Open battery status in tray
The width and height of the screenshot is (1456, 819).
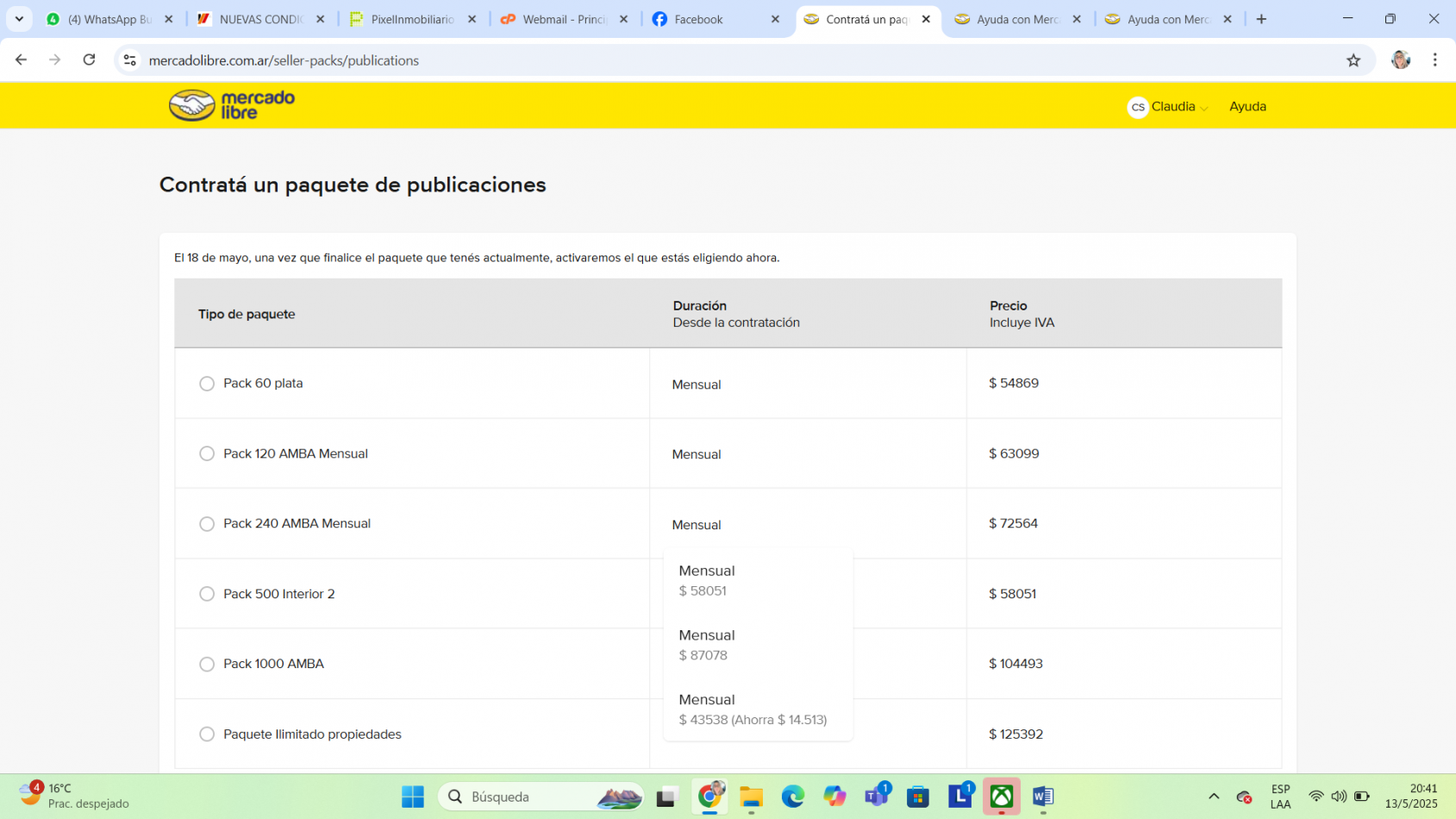coord(1362,797)
